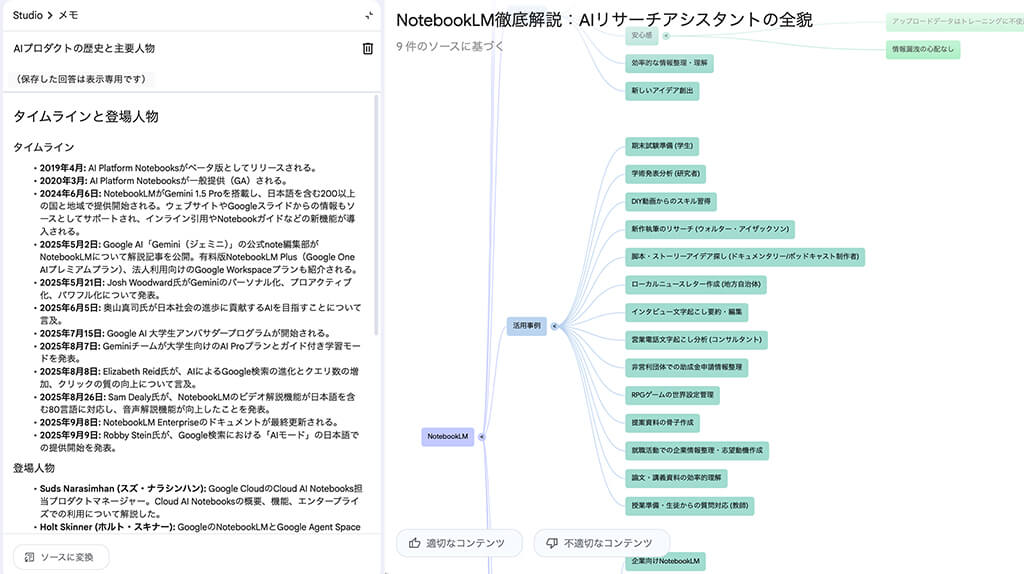
Task: Click memo title AIプロダクトの歴史と主要人物
Action: click(x=84, y=48)
